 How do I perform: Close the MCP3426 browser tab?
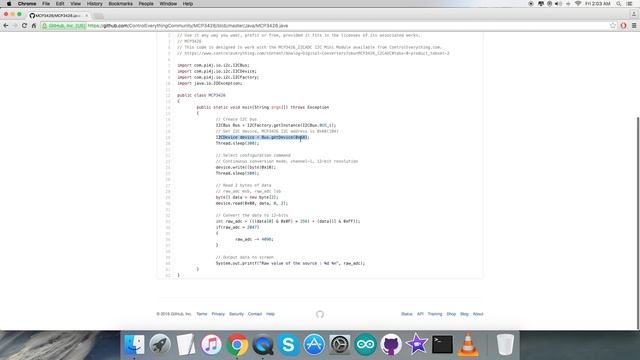tap(87, 16)
